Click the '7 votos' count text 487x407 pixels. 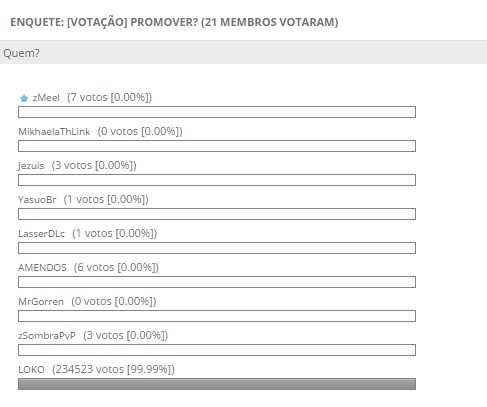click(89, 97)
